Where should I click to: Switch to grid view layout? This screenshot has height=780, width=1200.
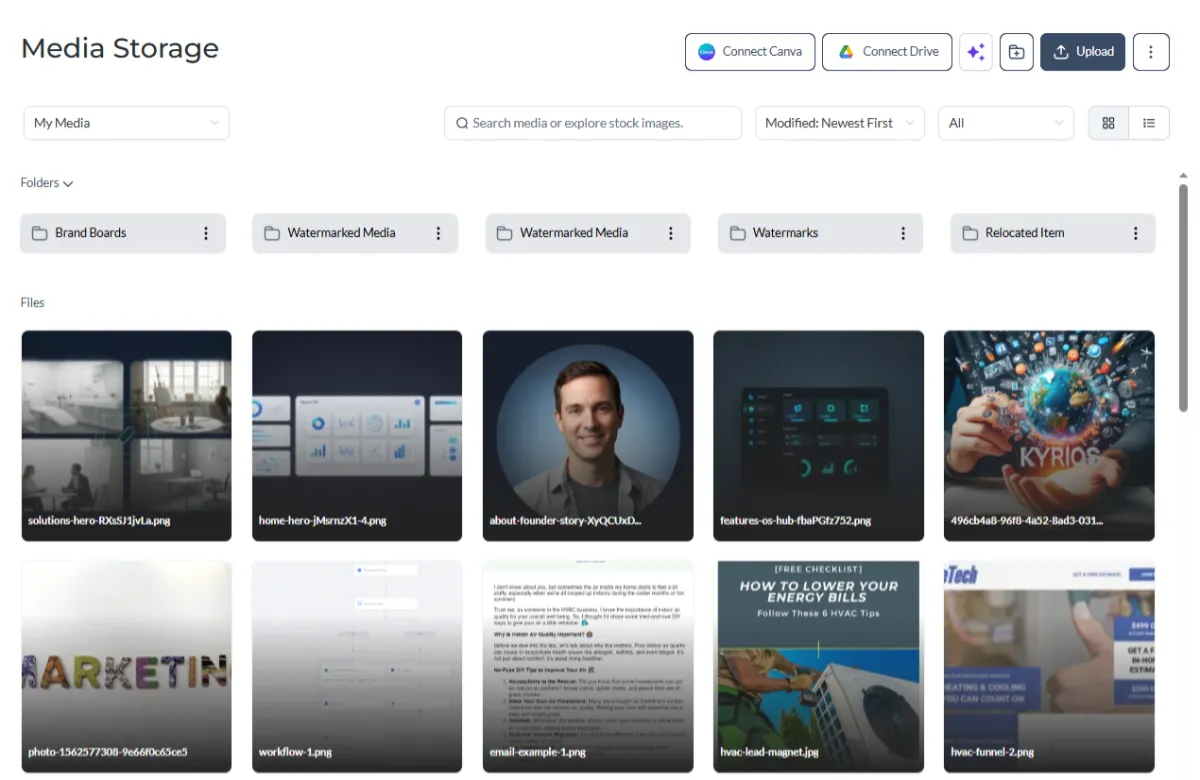pos(1108,123)
